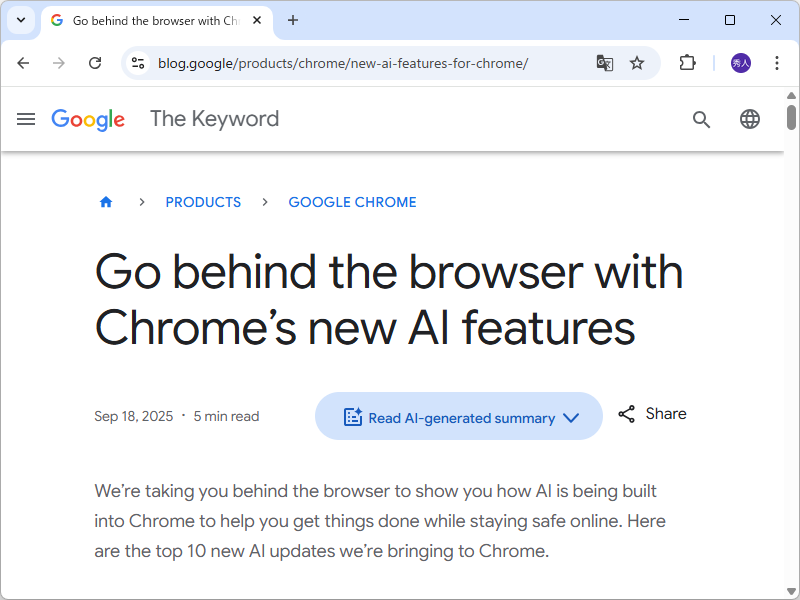The image size is (800, 600).
Task: Select the Go behind the browser tab
Action: click(x=155, y=20)
